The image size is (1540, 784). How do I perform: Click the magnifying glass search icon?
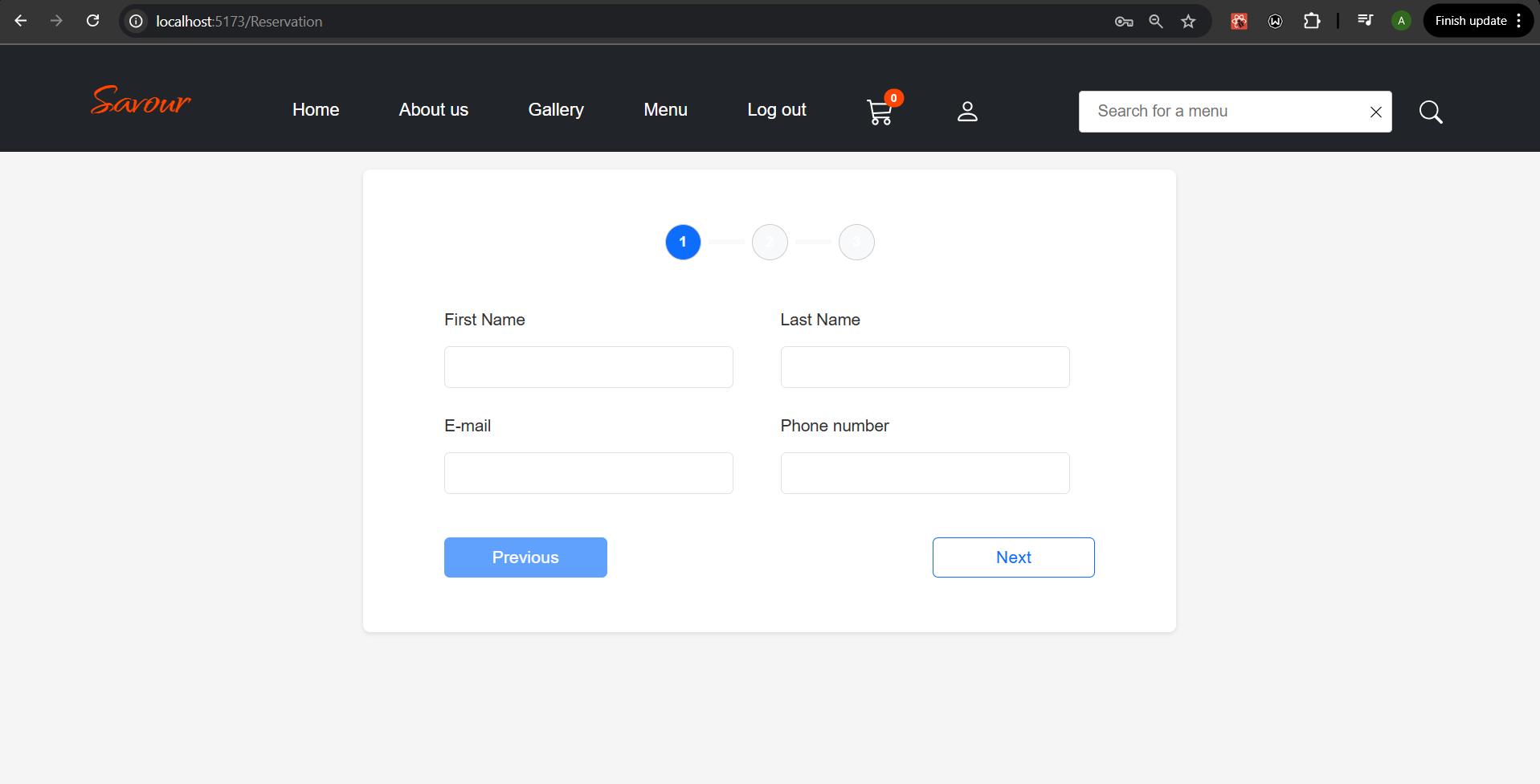pyautogui.click(x=1430, y=112)
